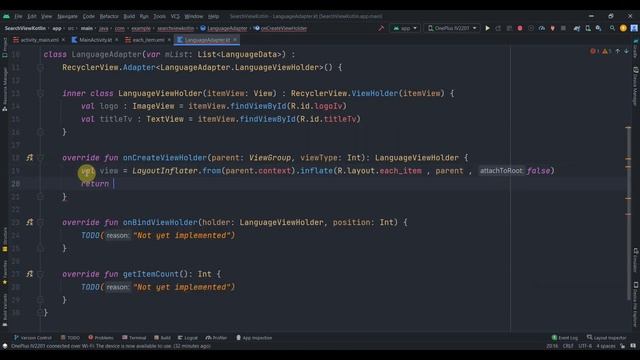640x360 pixels.
Task: Go to next highlighted error arrow
Action: coord(626,51)
